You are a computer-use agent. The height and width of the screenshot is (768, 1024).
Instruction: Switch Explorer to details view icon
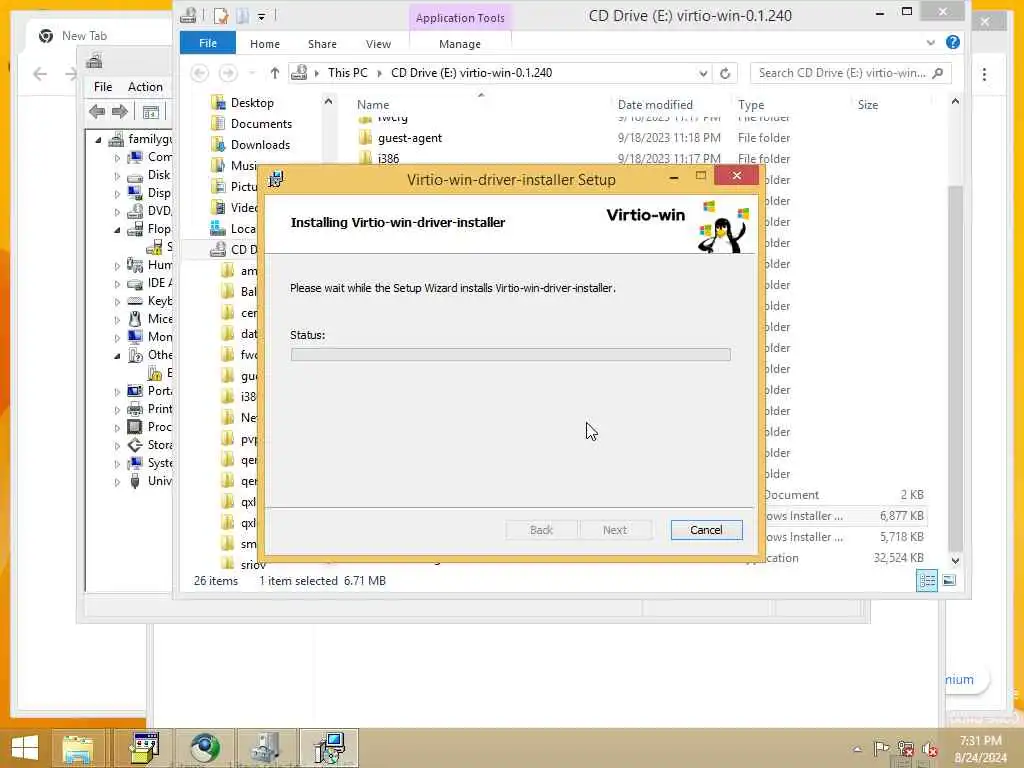point(927,581)
